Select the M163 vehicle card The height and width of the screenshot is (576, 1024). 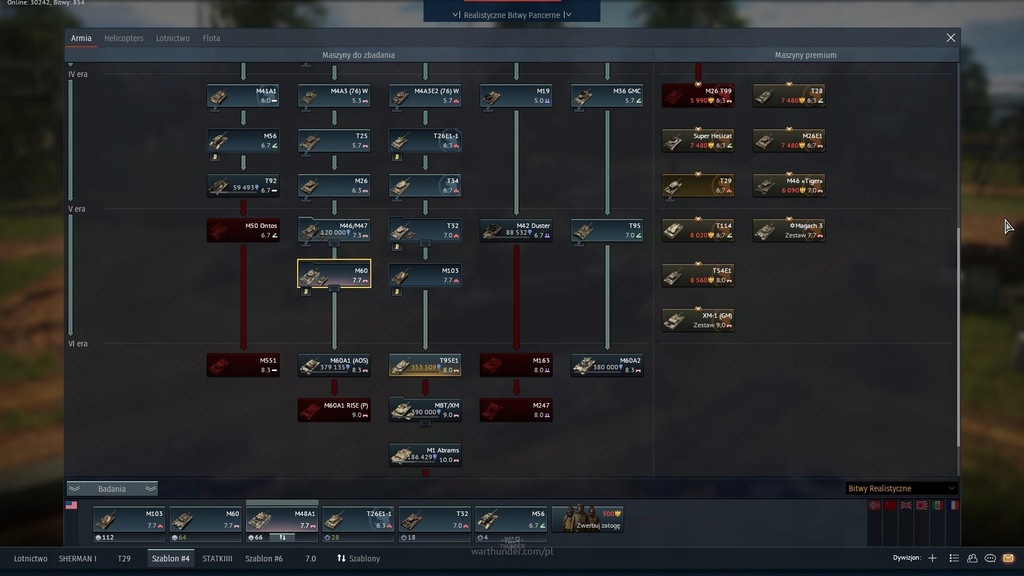tap(516, 364)
